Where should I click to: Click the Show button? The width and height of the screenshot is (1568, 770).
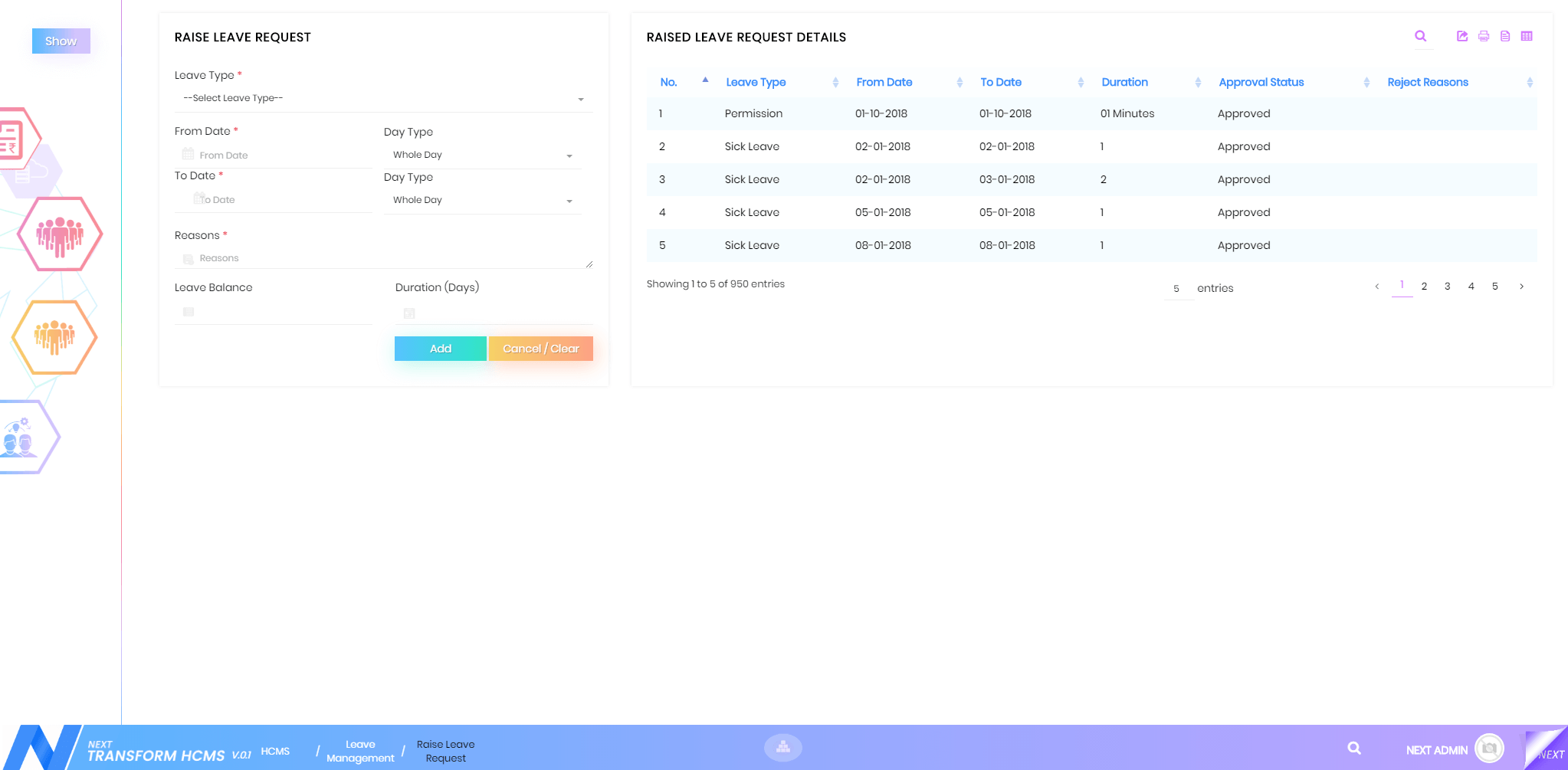click(61, 41)
